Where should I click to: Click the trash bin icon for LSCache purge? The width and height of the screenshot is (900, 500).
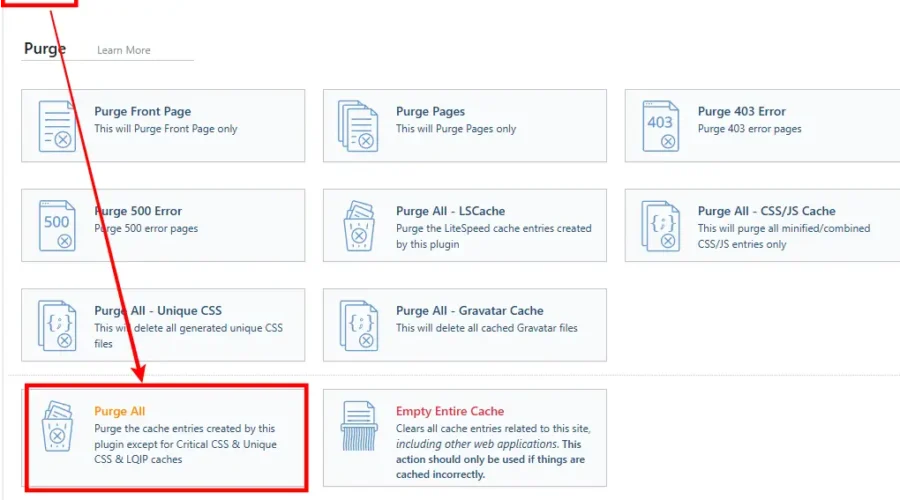pyautogui.click(x=358, y=226)
